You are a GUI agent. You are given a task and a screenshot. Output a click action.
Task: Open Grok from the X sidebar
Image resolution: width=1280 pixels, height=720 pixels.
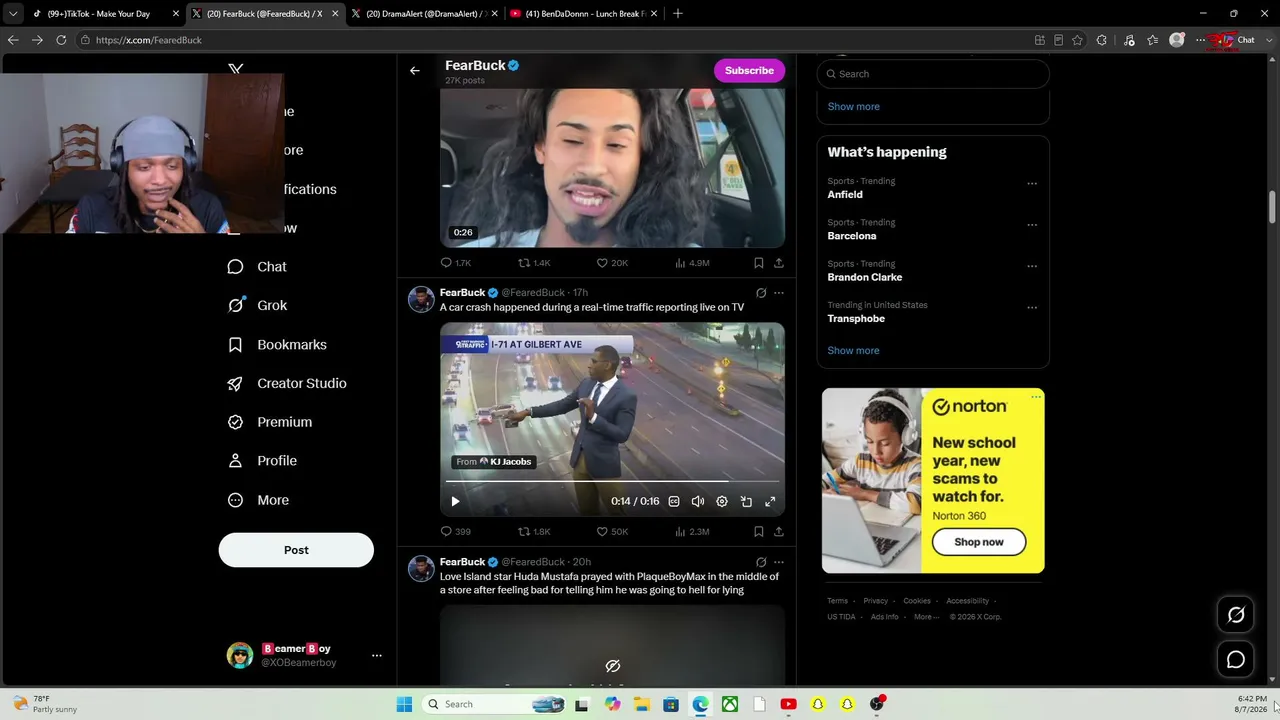click(x=258, y=306)
